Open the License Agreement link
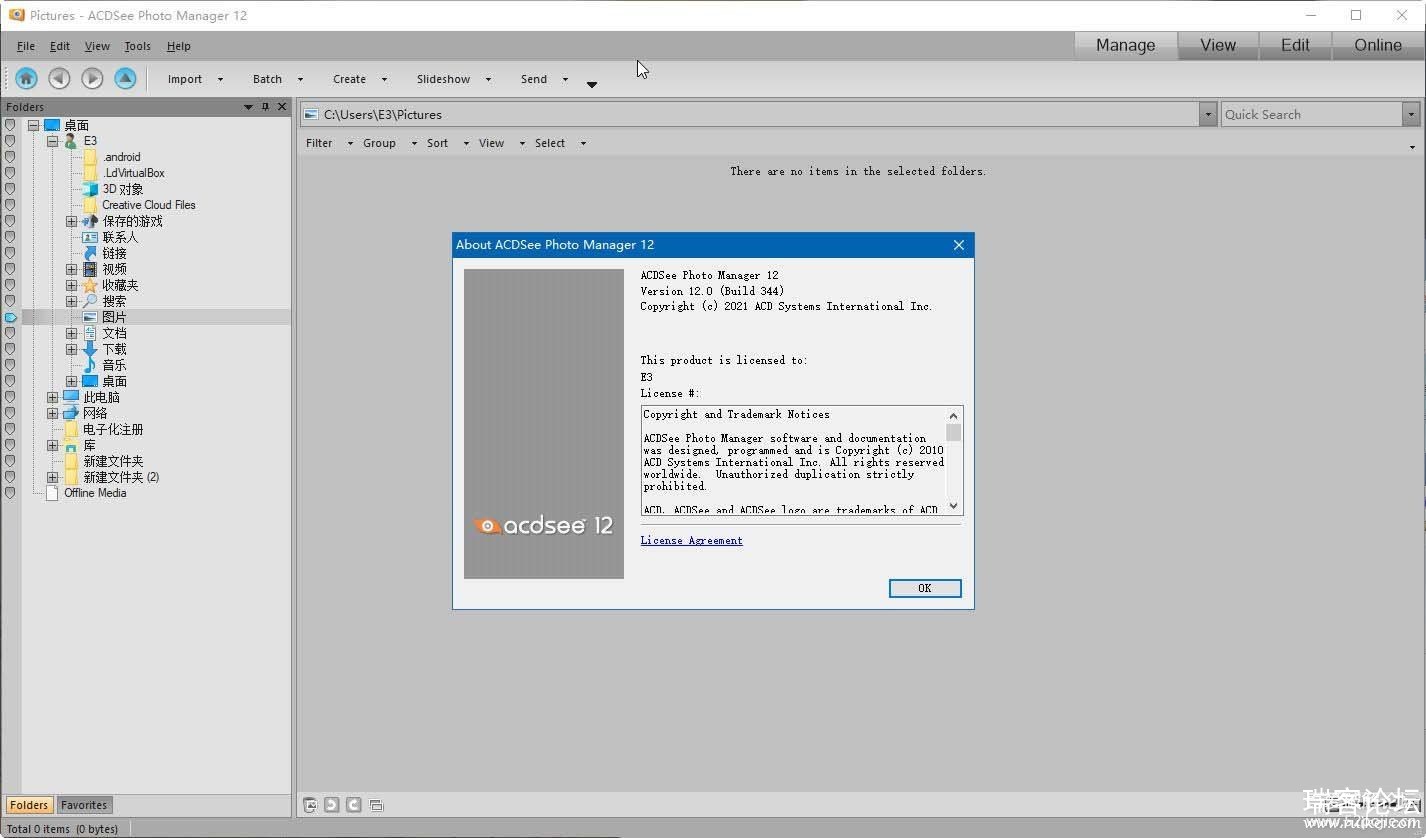The width and height of the screenshot is (1426, 838). (692, 540)
